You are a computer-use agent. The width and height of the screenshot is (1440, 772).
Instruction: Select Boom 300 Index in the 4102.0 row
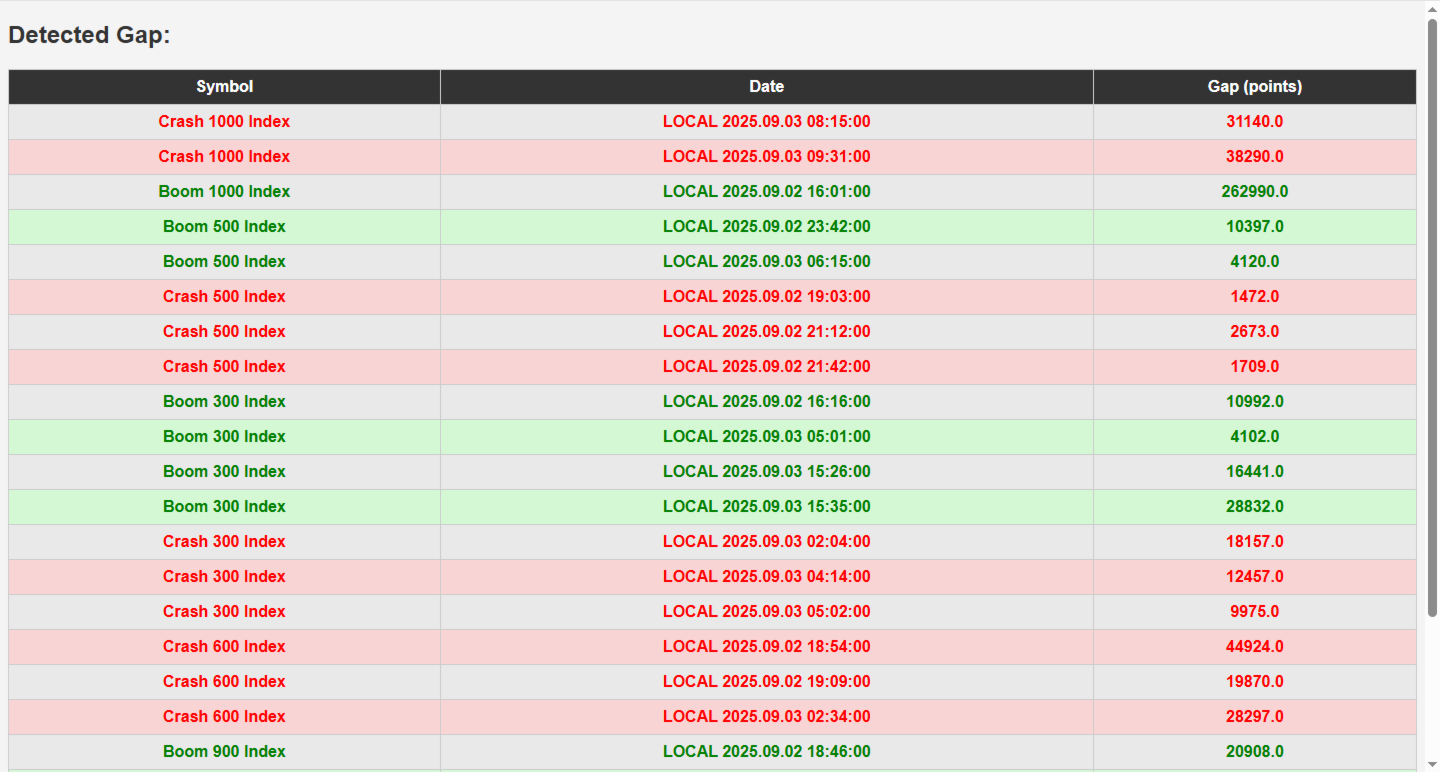(224, 437)
